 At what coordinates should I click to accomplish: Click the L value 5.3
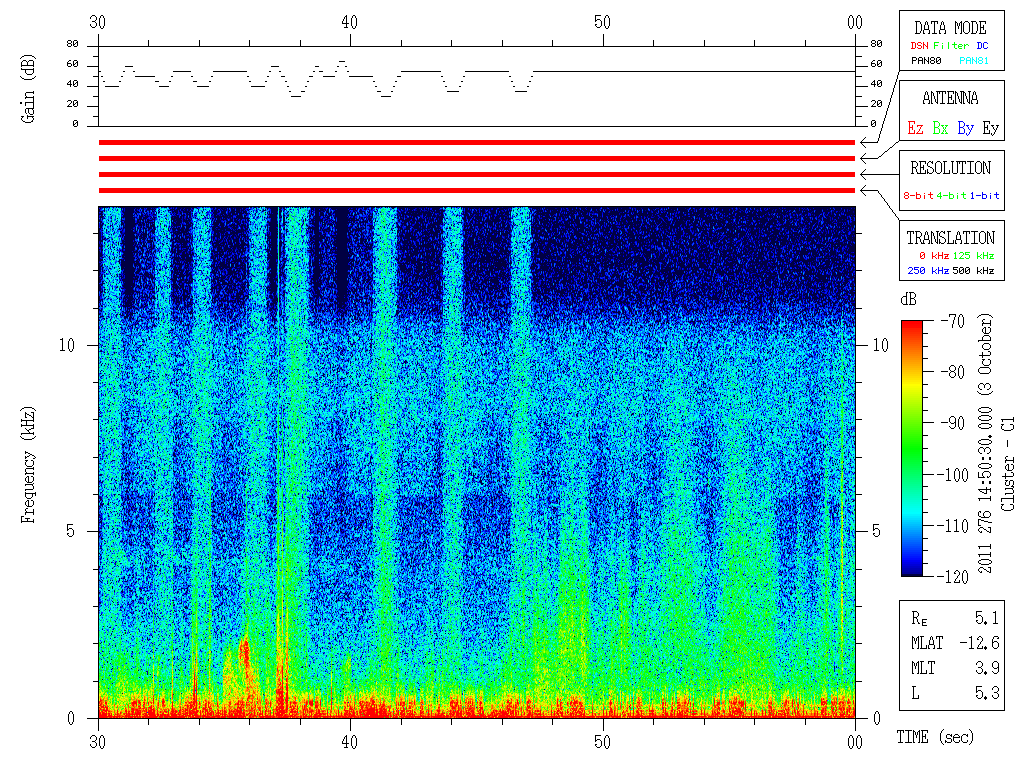pos(987,693)
